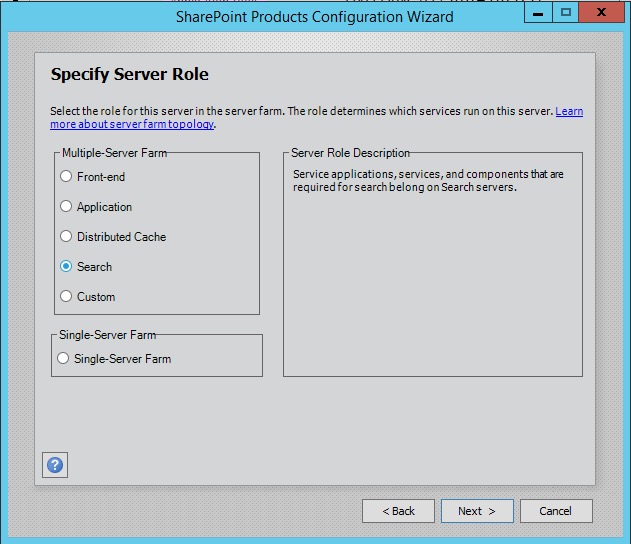Open the blue question mark help icon
Screen dimensions: 631x544
click(55, 465)
